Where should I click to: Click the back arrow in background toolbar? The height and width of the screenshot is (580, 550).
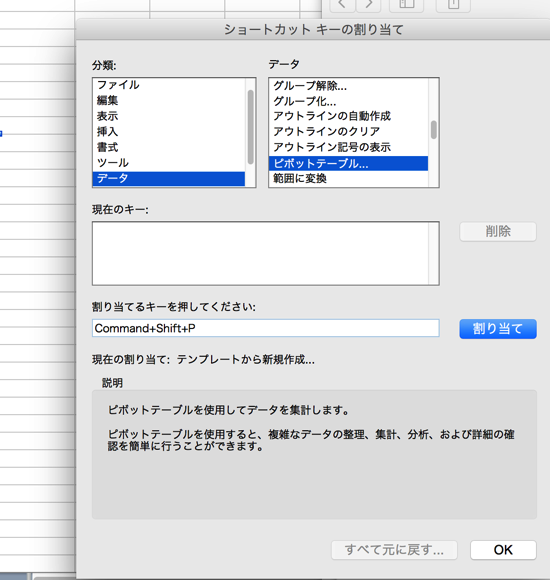342,4
